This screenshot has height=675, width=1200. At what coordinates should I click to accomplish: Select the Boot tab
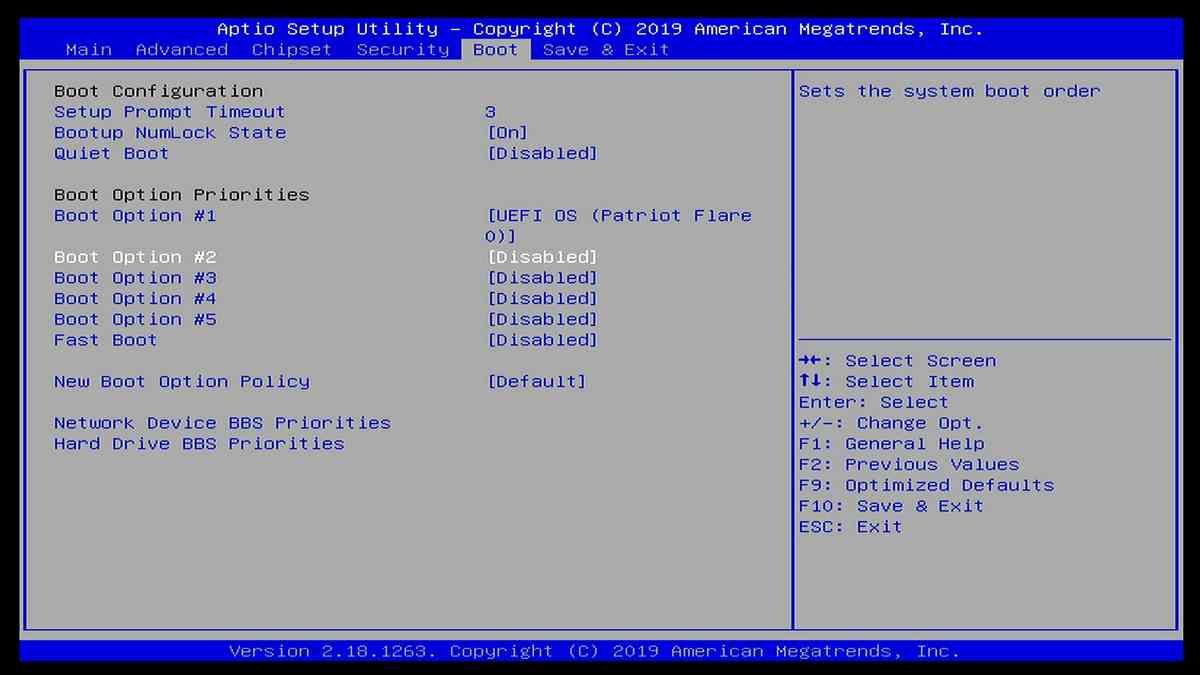(x=494, y=49)
